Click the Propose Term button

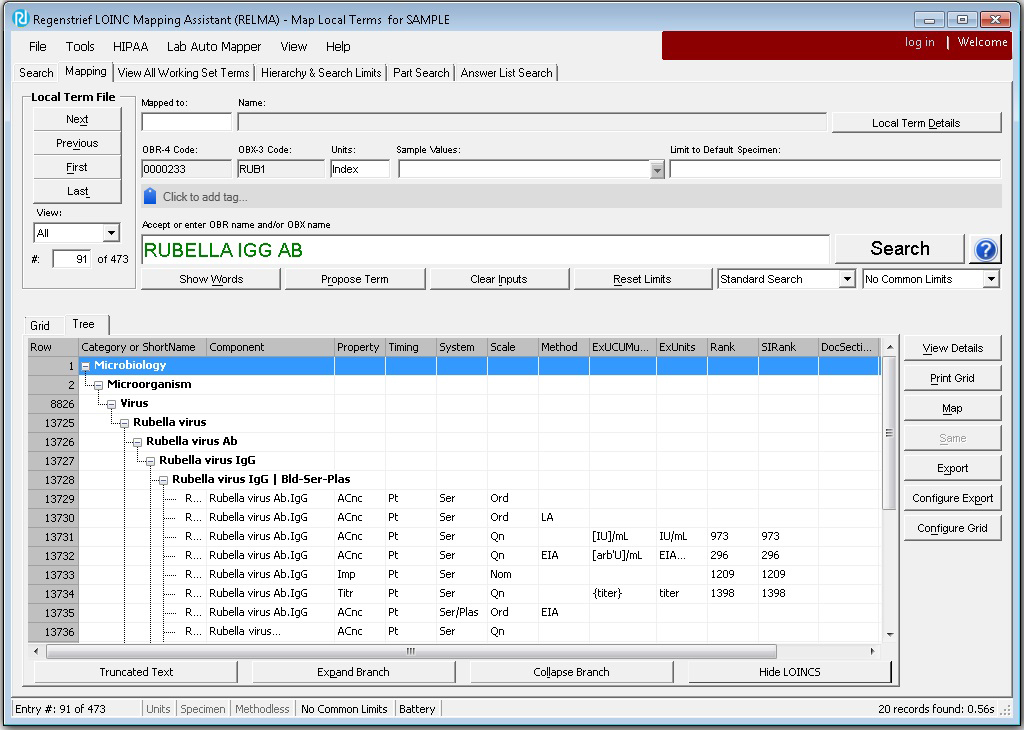pyautogui.click(x=355, y=279)
